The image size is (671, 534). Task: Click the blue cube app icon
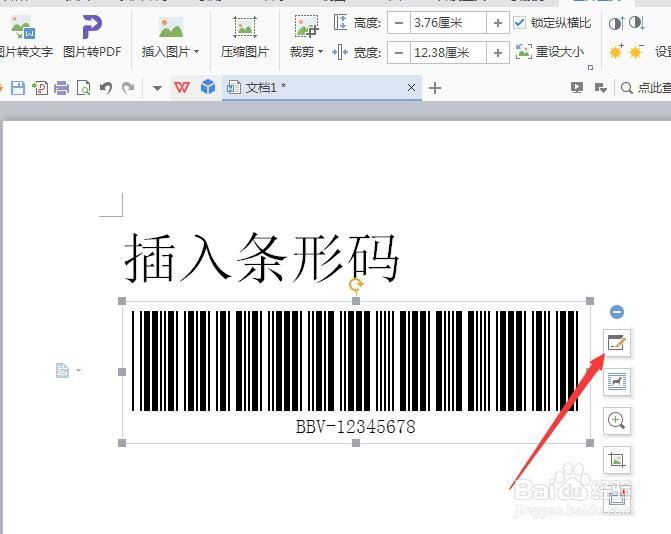pyautogui.click(x=208, y=87)
